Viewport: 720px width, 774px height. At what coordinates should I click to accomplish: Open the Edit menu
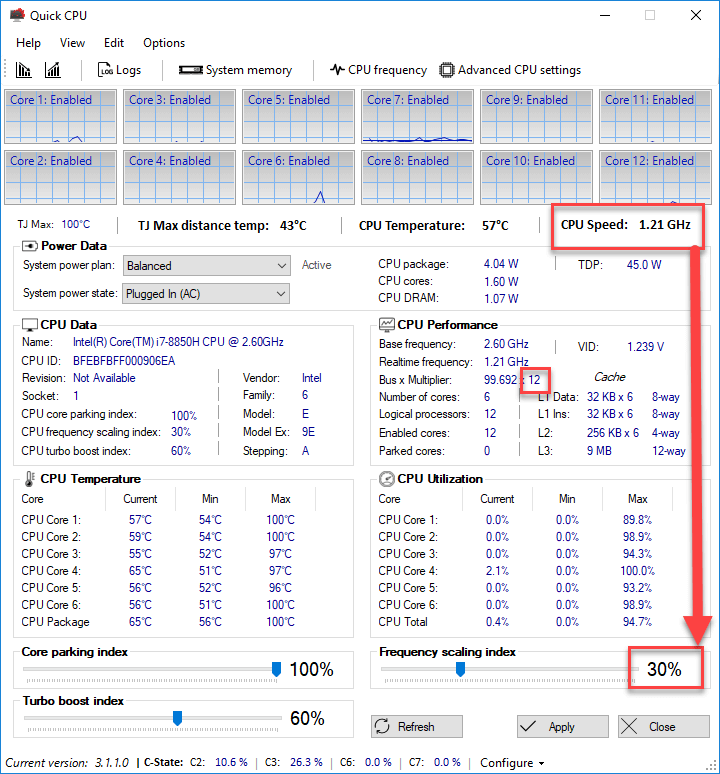pyautogui.click(x=114, y=43)
